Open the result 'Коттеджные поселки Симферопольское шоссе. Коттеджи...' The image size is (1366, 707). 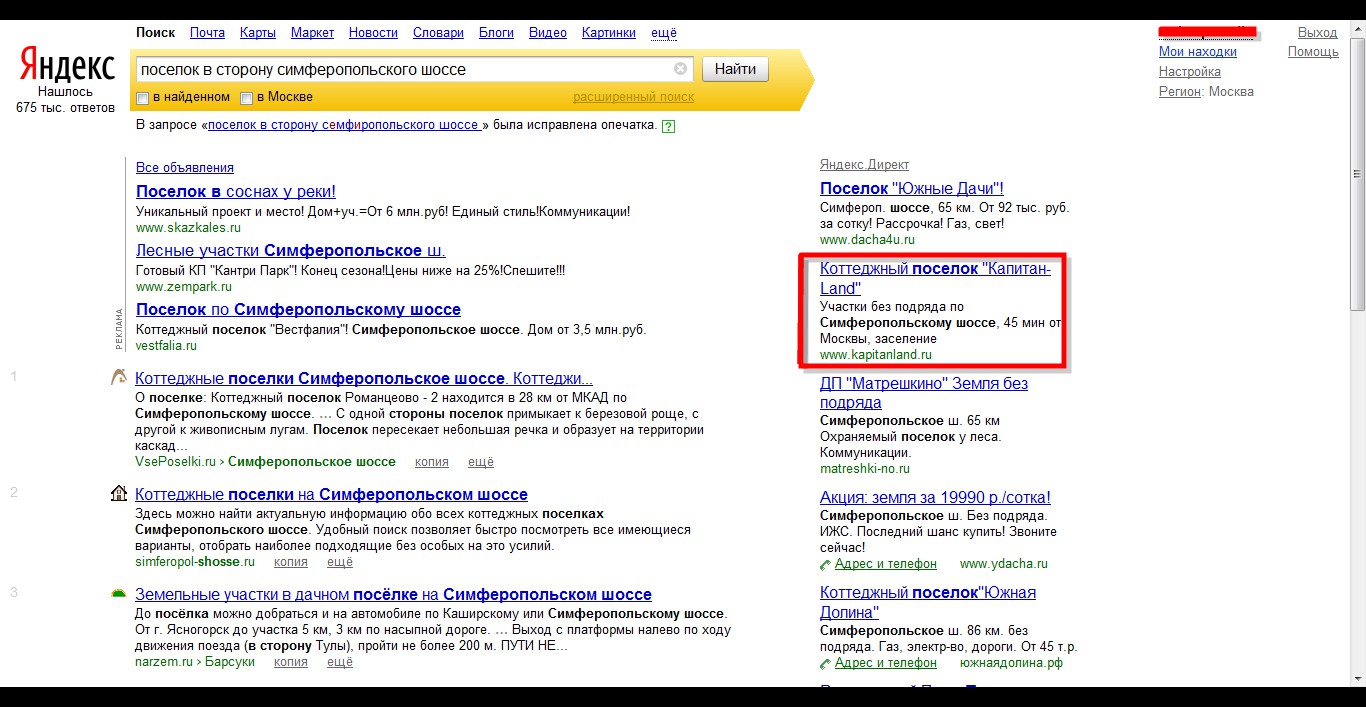pyautogui.click(x=364, y=379)
